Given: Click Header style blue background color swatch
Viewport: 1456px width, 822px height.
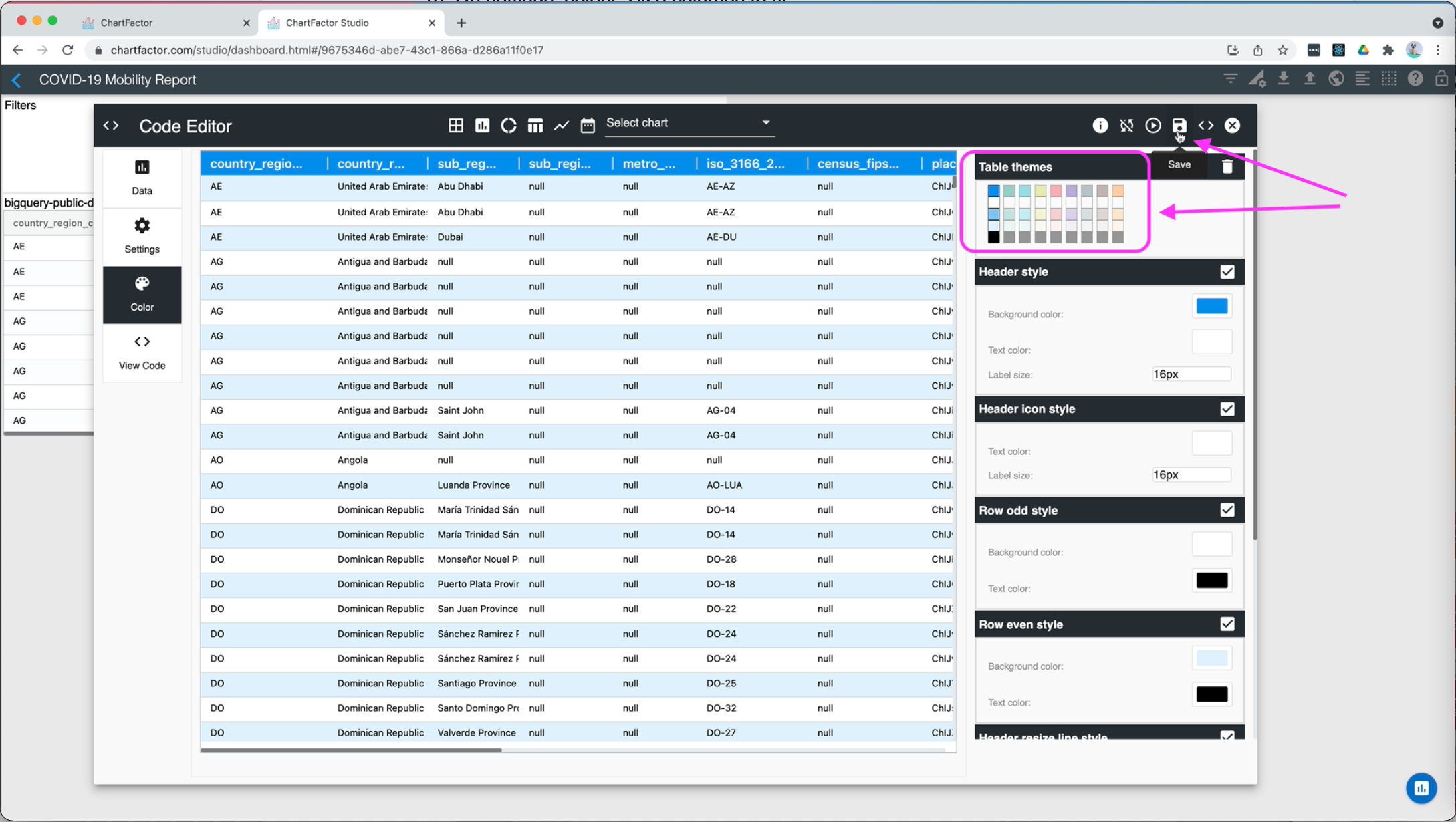Looking at the screenshot, I should 1211,307.
